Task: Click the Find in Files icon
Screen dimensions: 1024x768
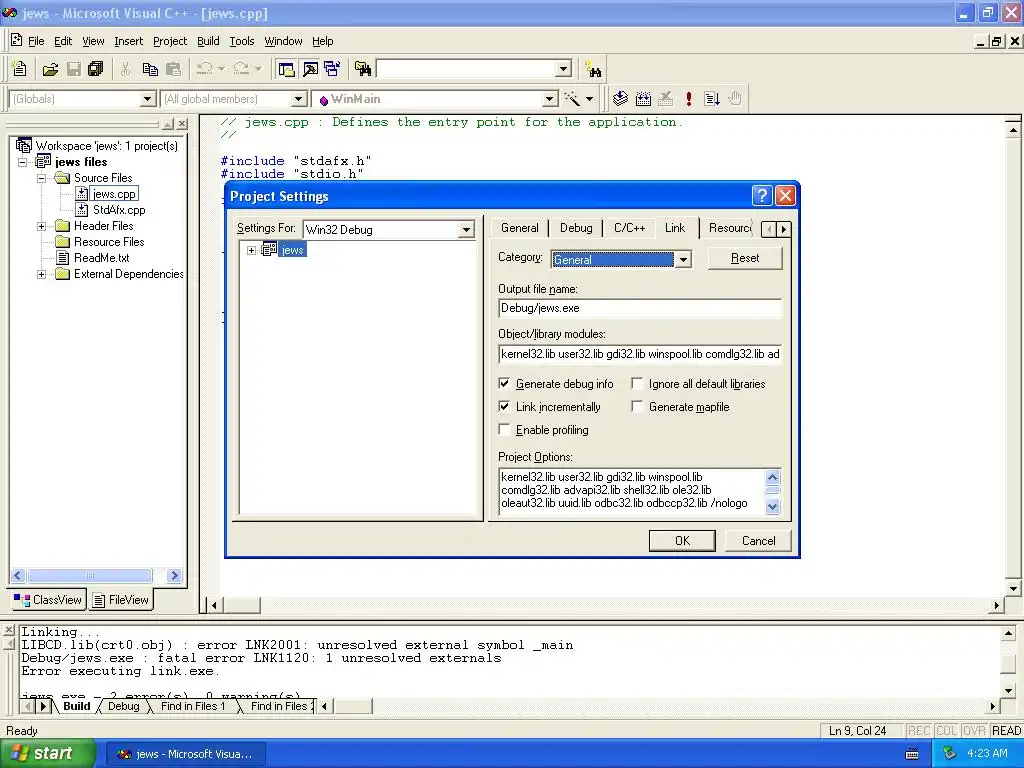Action: [362, 69]
